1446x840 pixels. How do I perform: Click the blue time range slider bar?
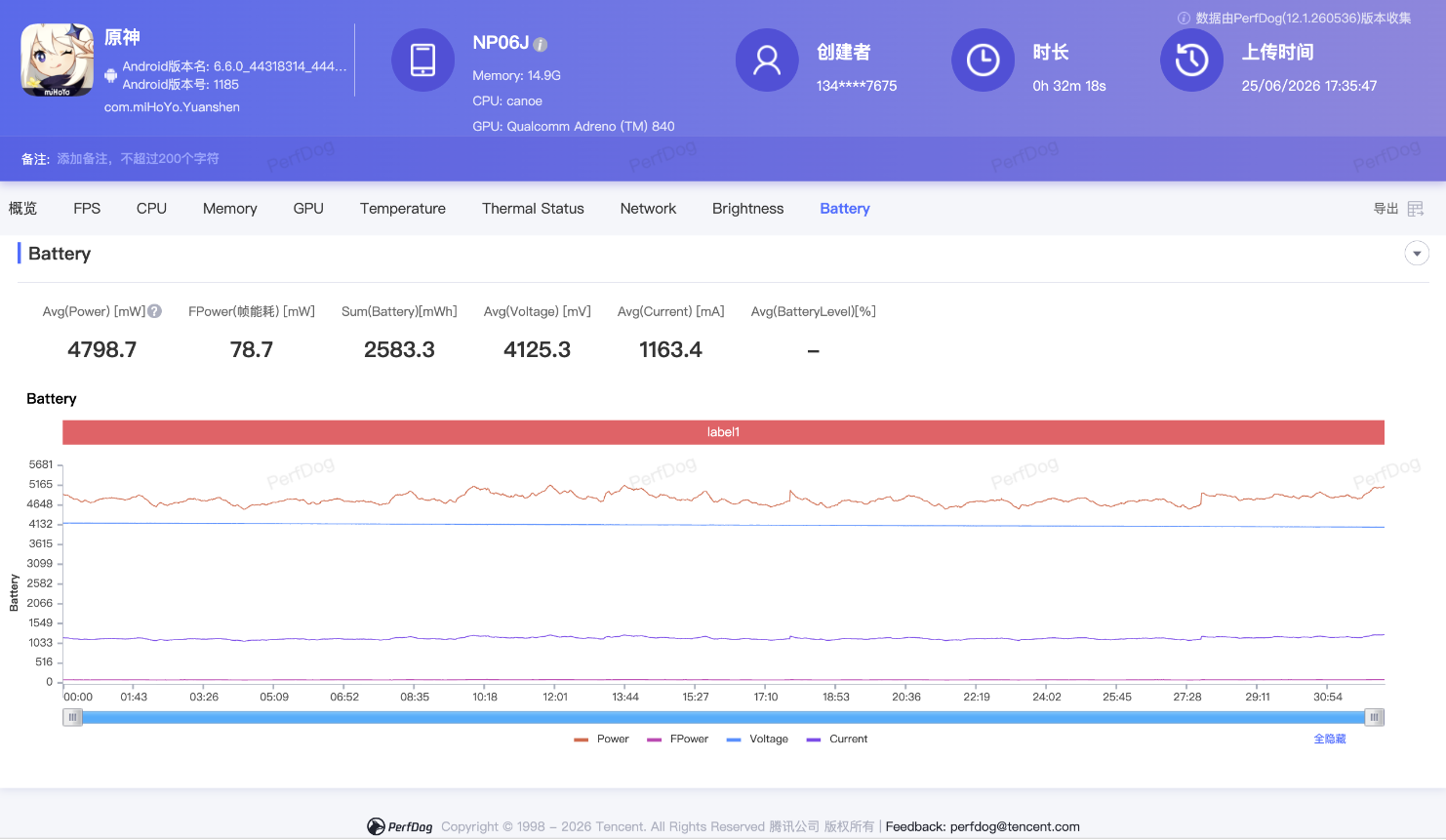pyautogui.click(x=723, y=717)
